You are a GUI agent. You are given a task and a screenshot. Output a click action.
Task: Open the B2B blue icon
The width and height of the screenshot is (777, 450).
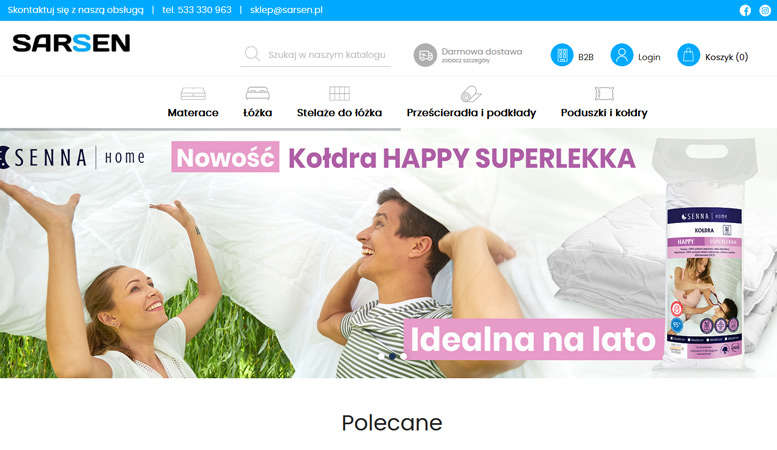(562, 55)
